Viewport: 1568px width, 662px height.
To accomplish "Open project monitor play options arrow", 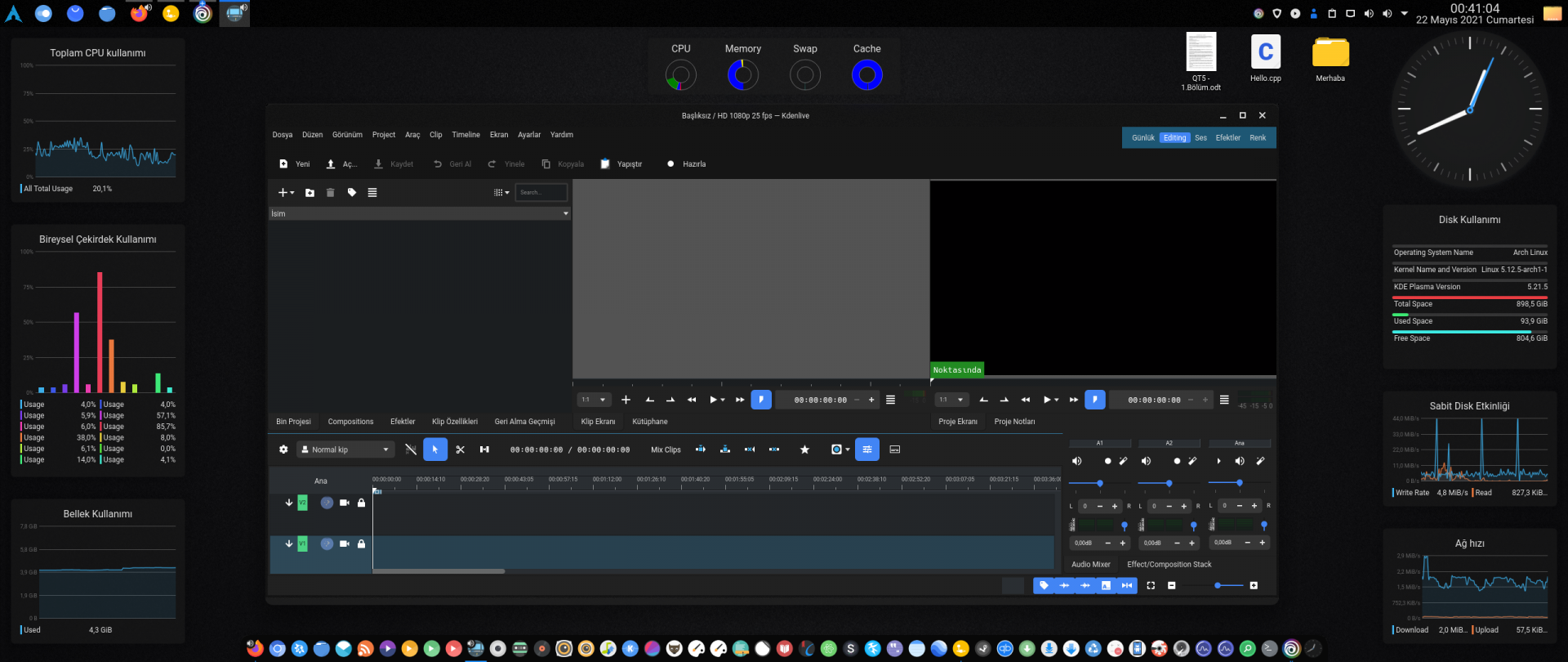I will [1057, 400].
